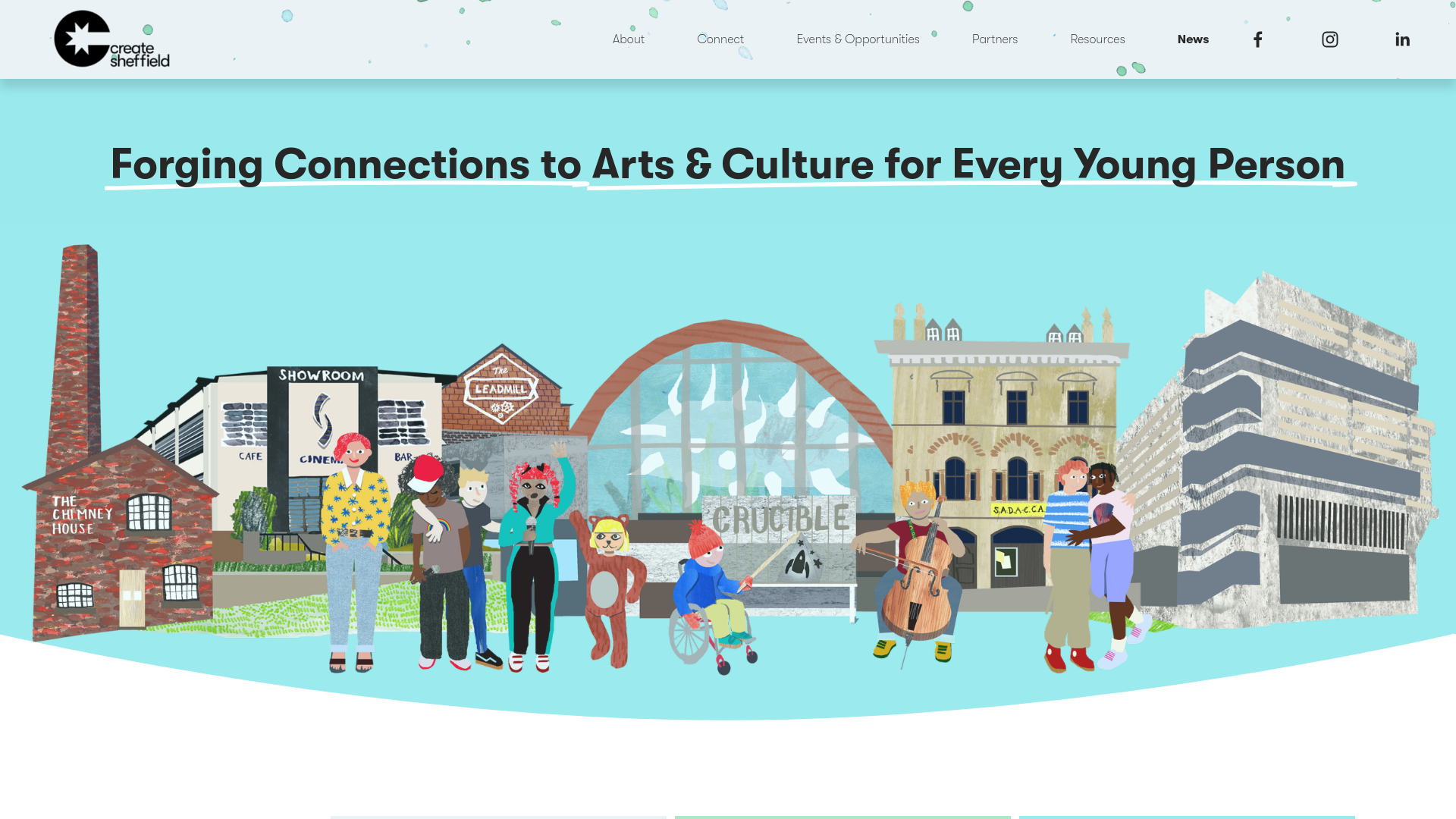Open the Facebook page icon
This screenshot has height=819, width=1456.
(1257, 39)
